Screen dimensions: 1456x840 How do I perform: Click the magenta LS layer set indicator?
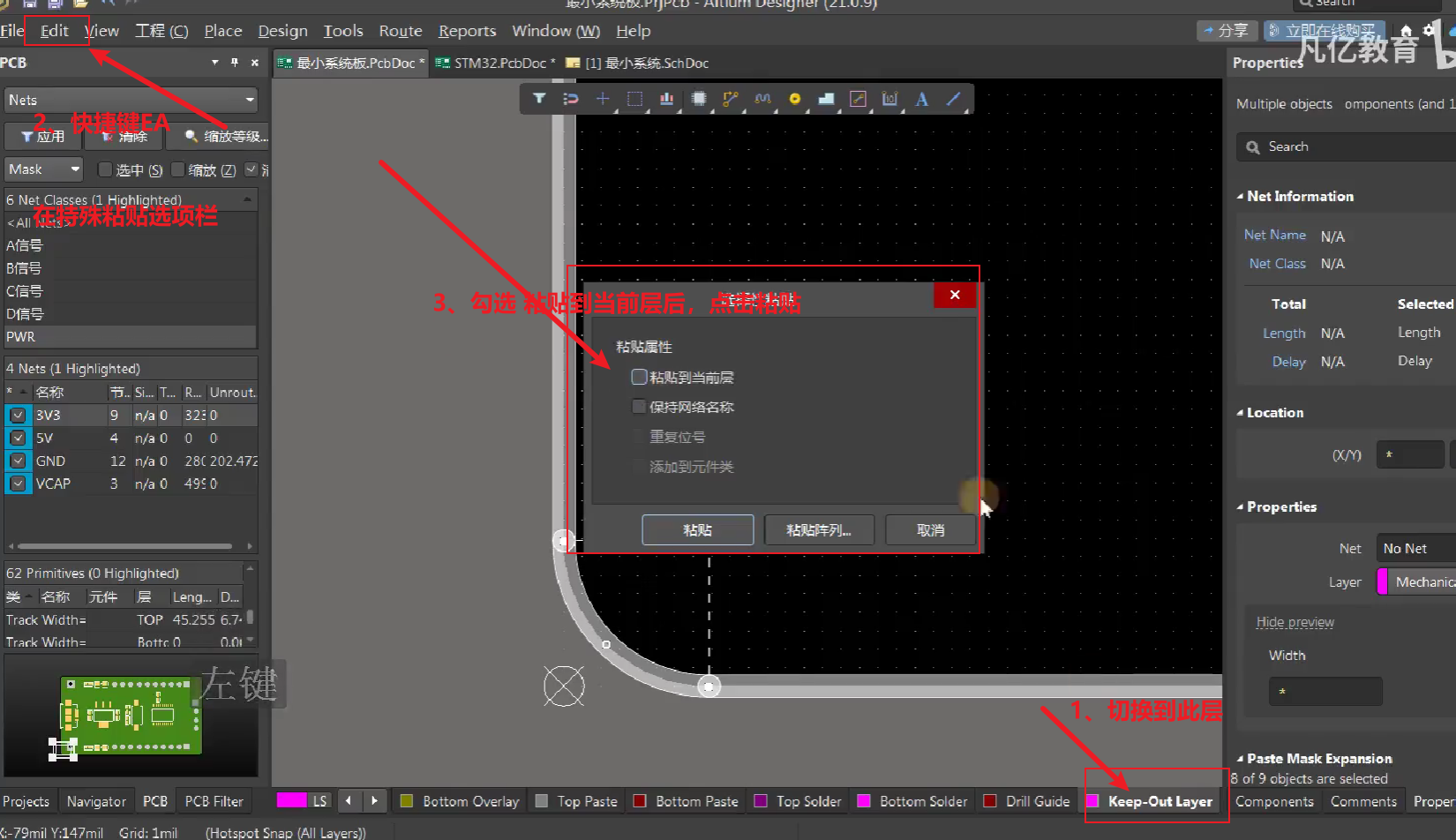pyautogui.click(x=304, y=800)
